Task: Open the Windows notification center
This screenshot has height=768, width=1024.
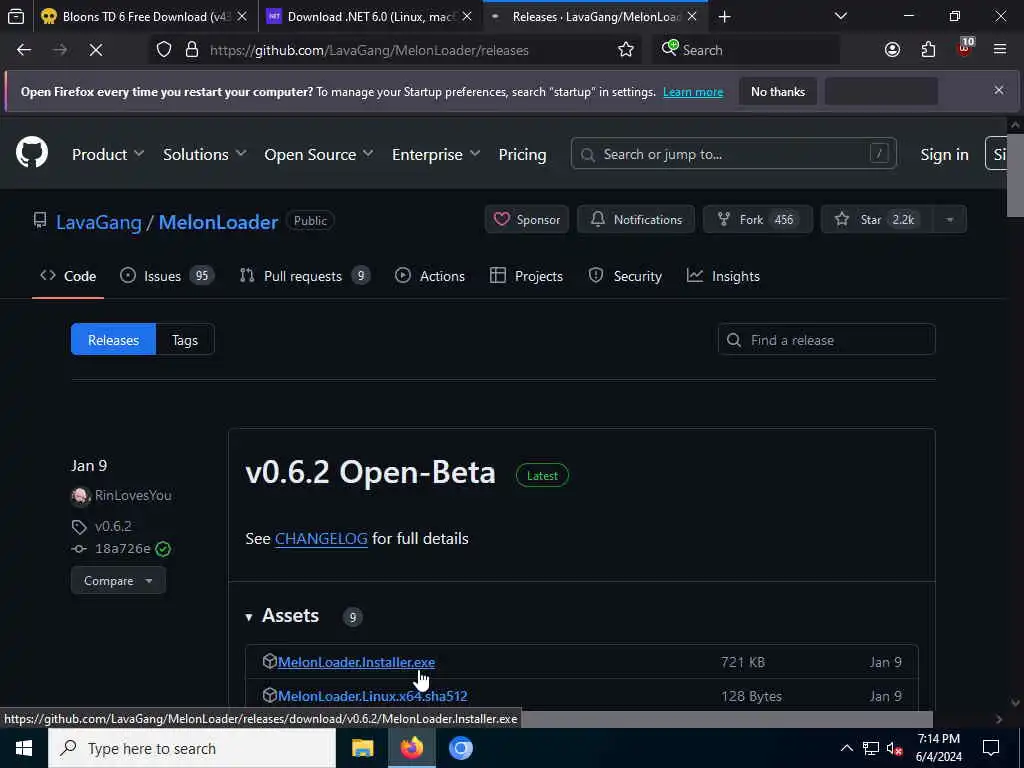Action: pos(991,748)
